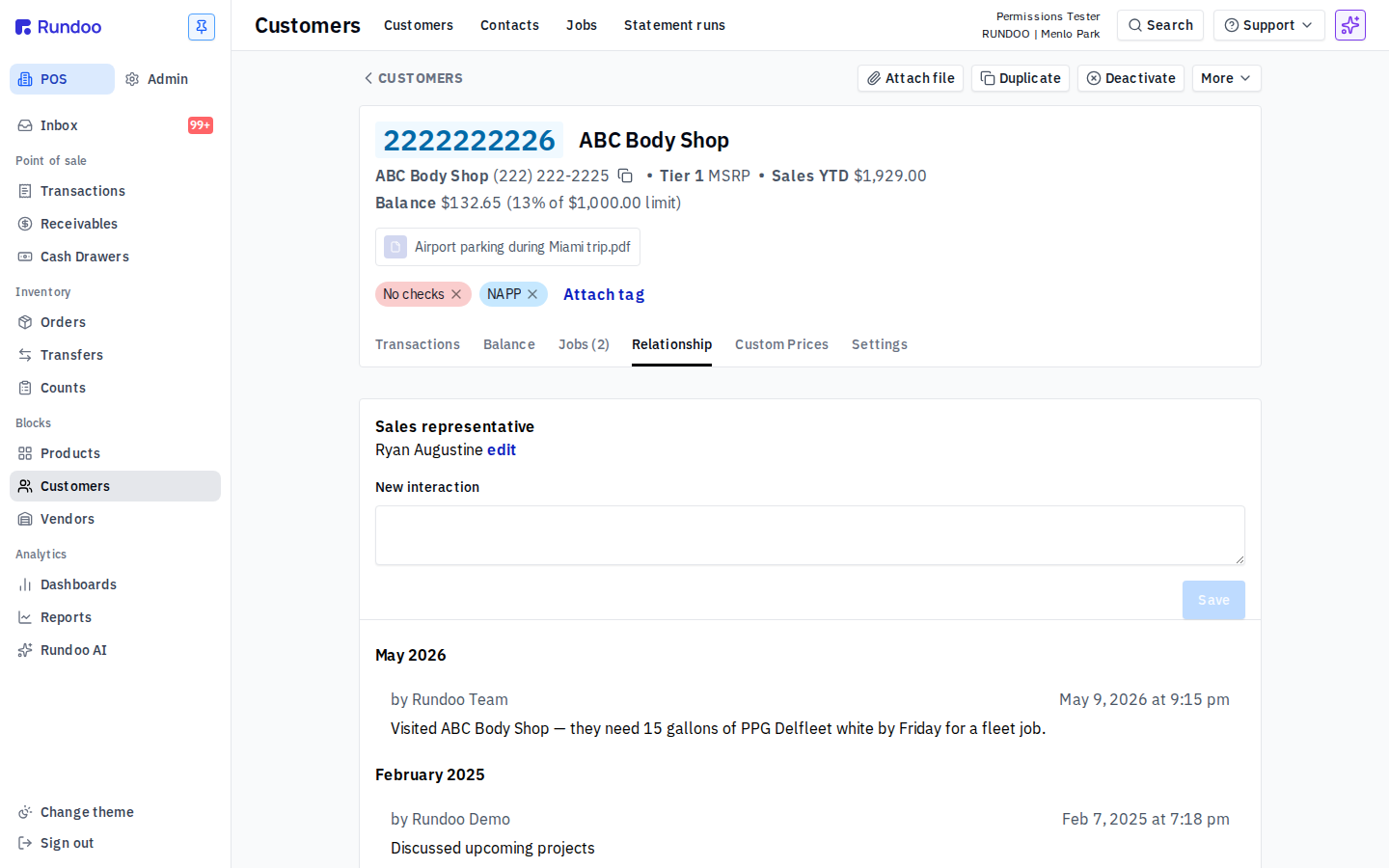Click the pin sidebar icon

202,27
